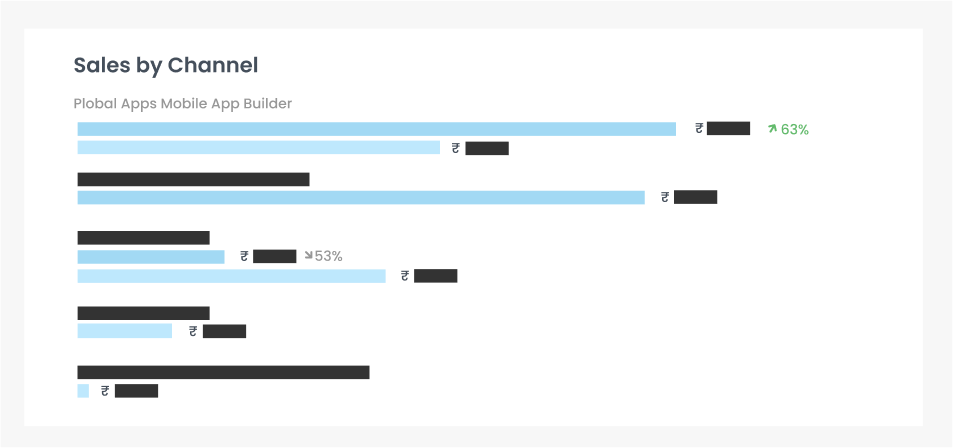Screen dimensions: 953x448
Task: Click the rupee symbol after the top bar
Action: click(x=700, y=128)
